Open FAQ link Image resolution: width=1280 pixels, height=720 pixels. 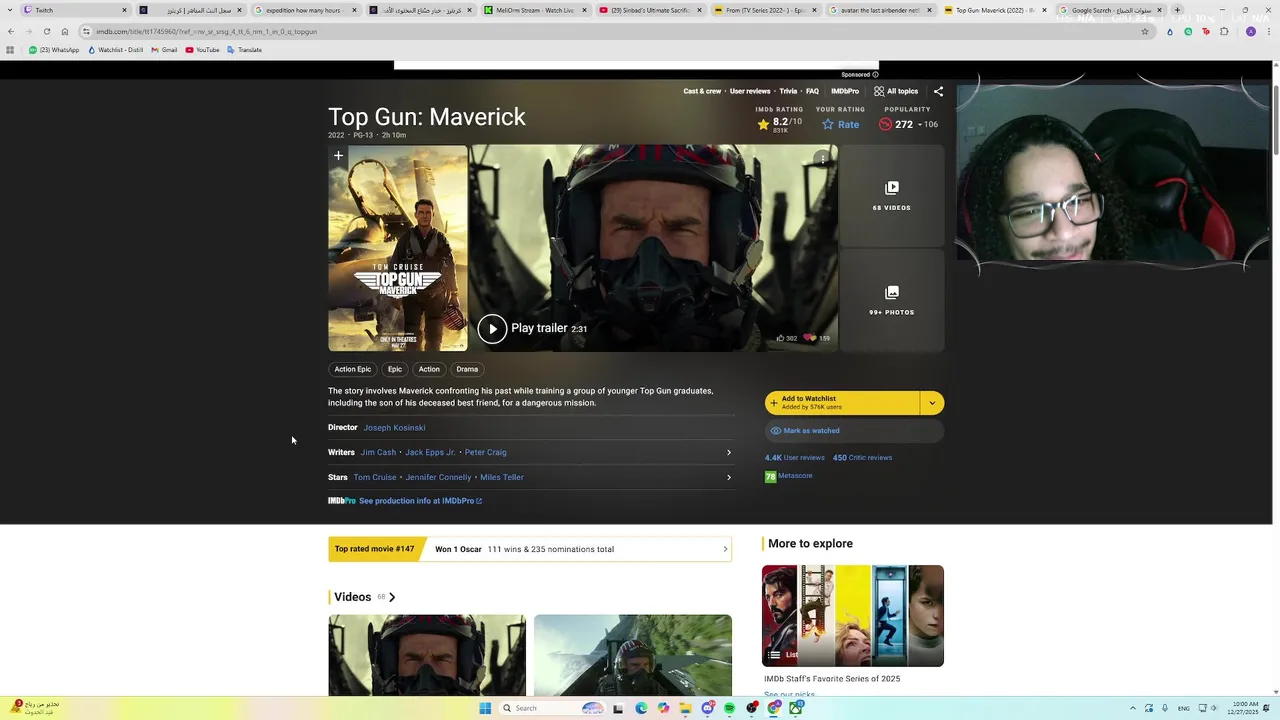812,91
